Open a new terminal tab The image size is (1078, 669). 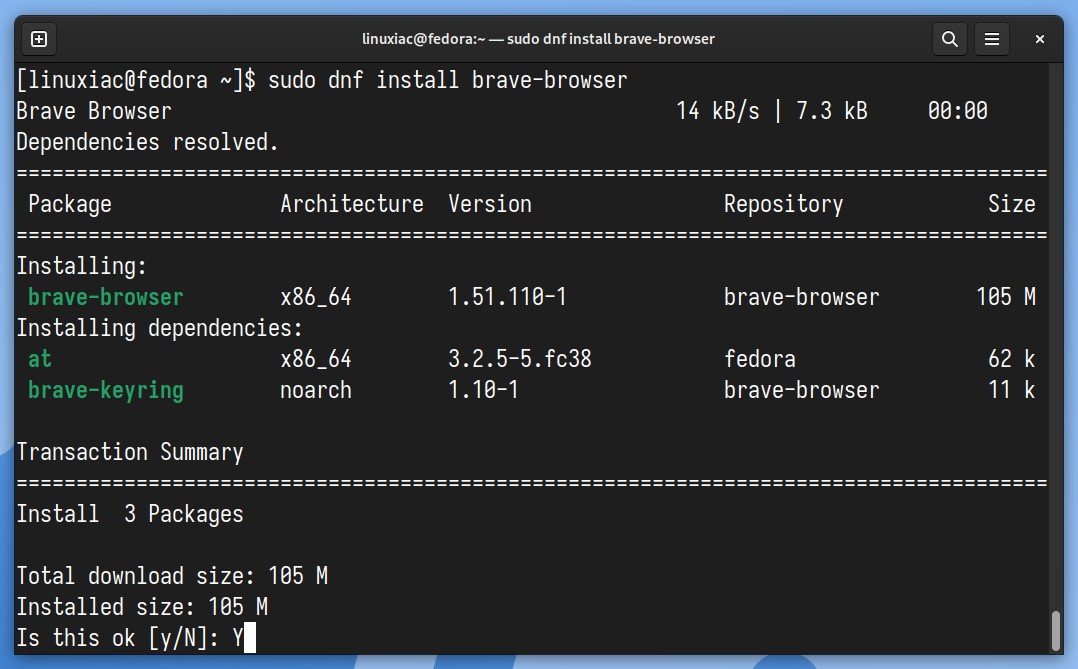click(x=39, y=39)
